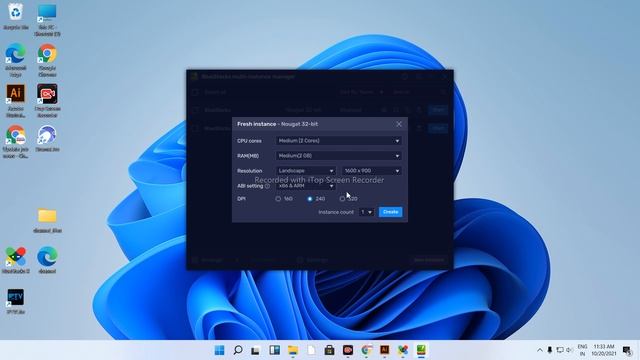
Task: Open File Explorer from taskbar
Action: pyautogui.click(x=293, y=350)
